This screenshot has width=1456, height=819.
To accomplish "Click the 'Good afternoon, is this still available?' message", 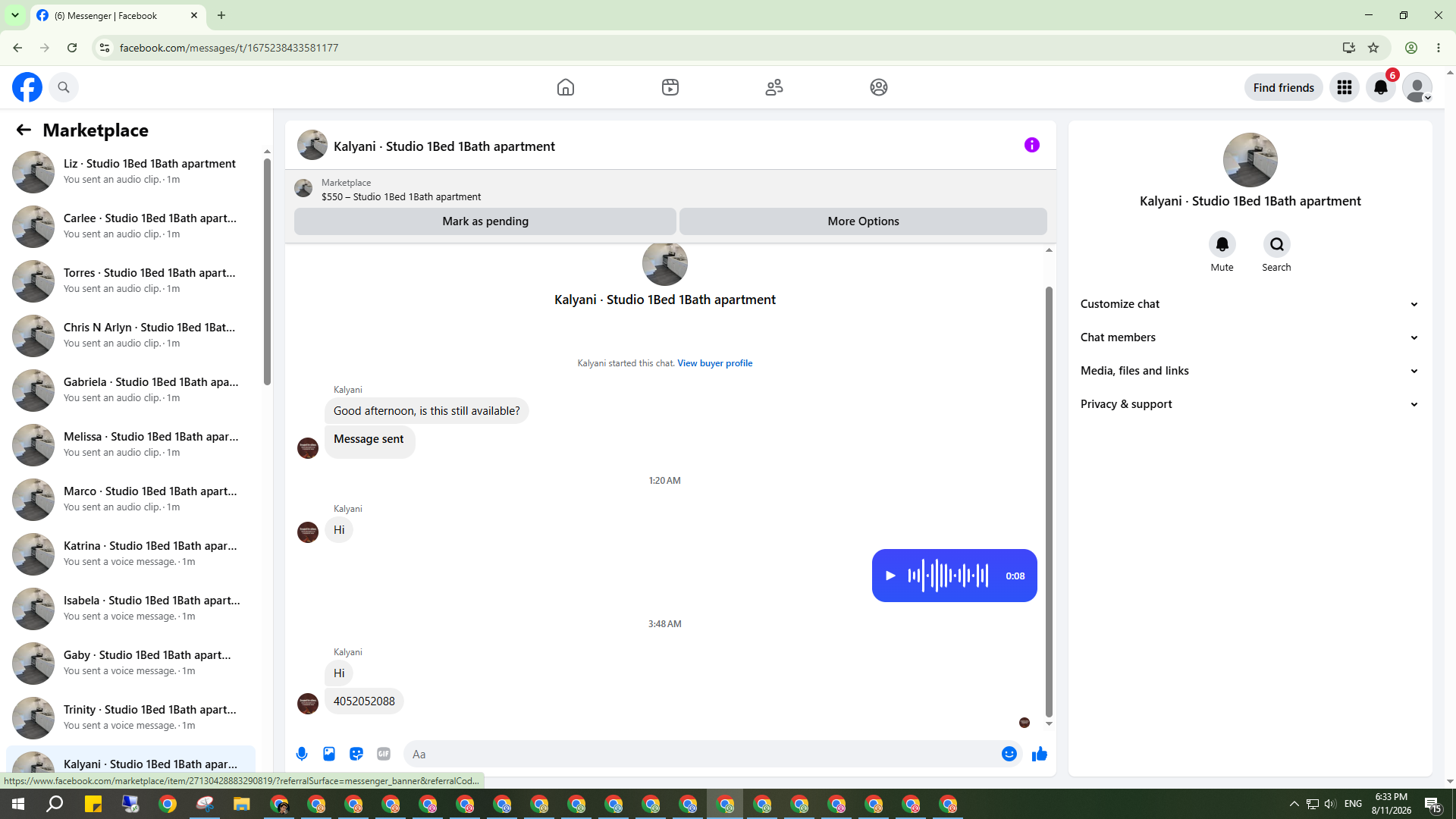I will pos(427,411).
